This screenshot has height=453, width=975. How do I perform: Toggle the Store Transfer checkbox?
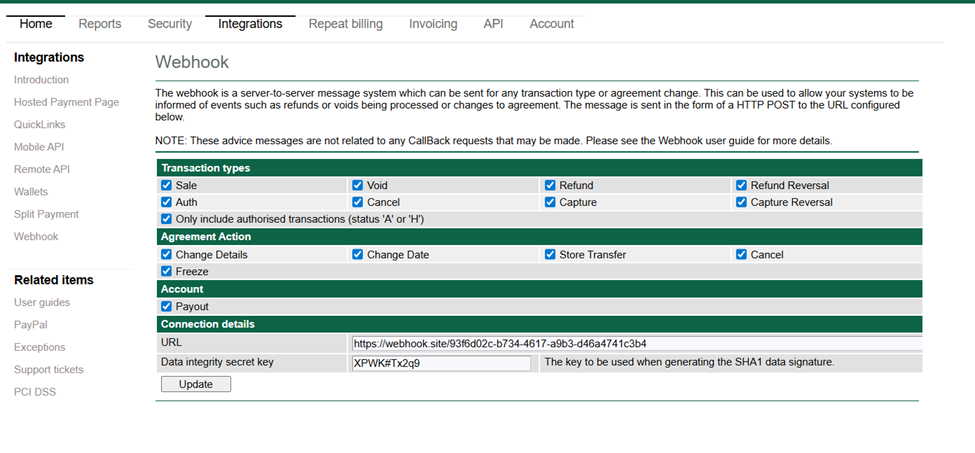click(550, 254)
